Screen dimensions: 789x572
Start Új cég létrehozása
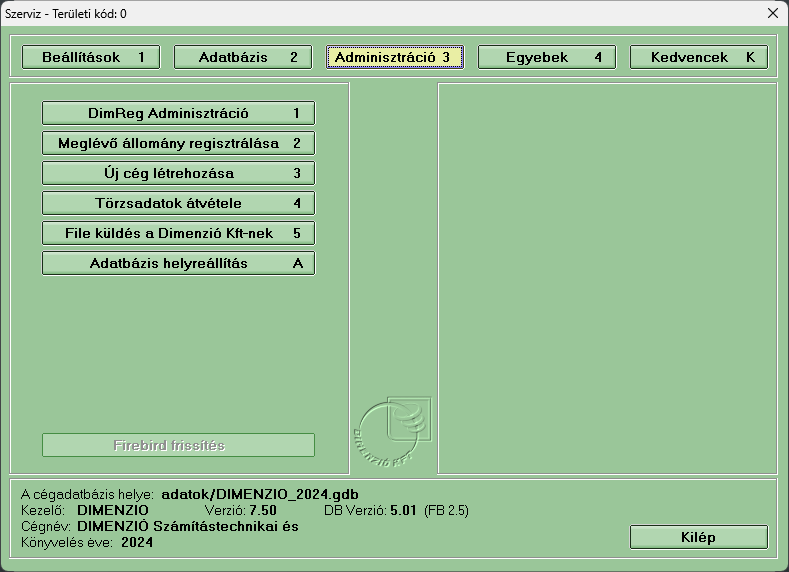pyautogui.click(x=179, y=173)
